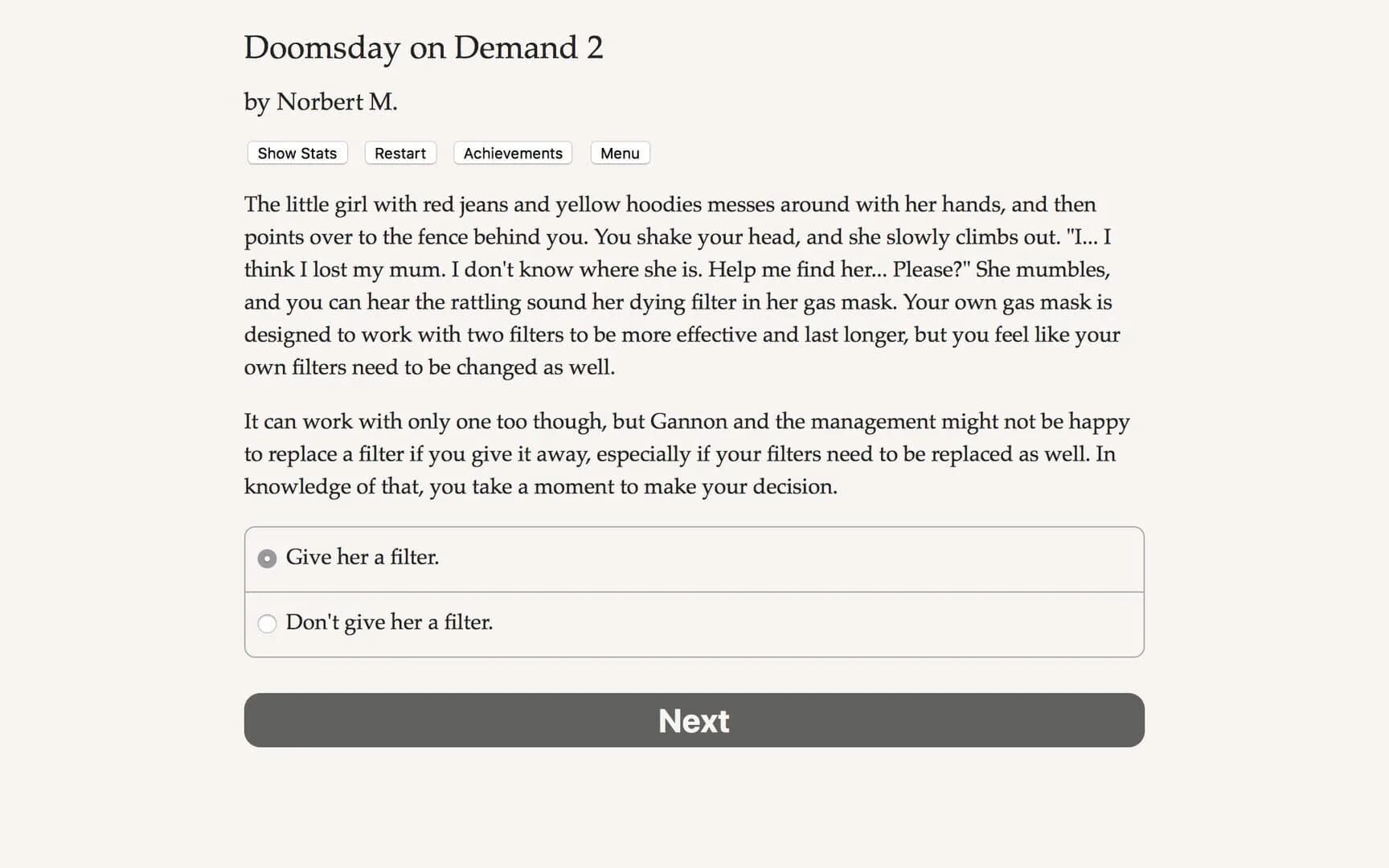Choose the "Don't give her a filter" option
Viewport: 1389px width, 868px height.
pos(267,623)
